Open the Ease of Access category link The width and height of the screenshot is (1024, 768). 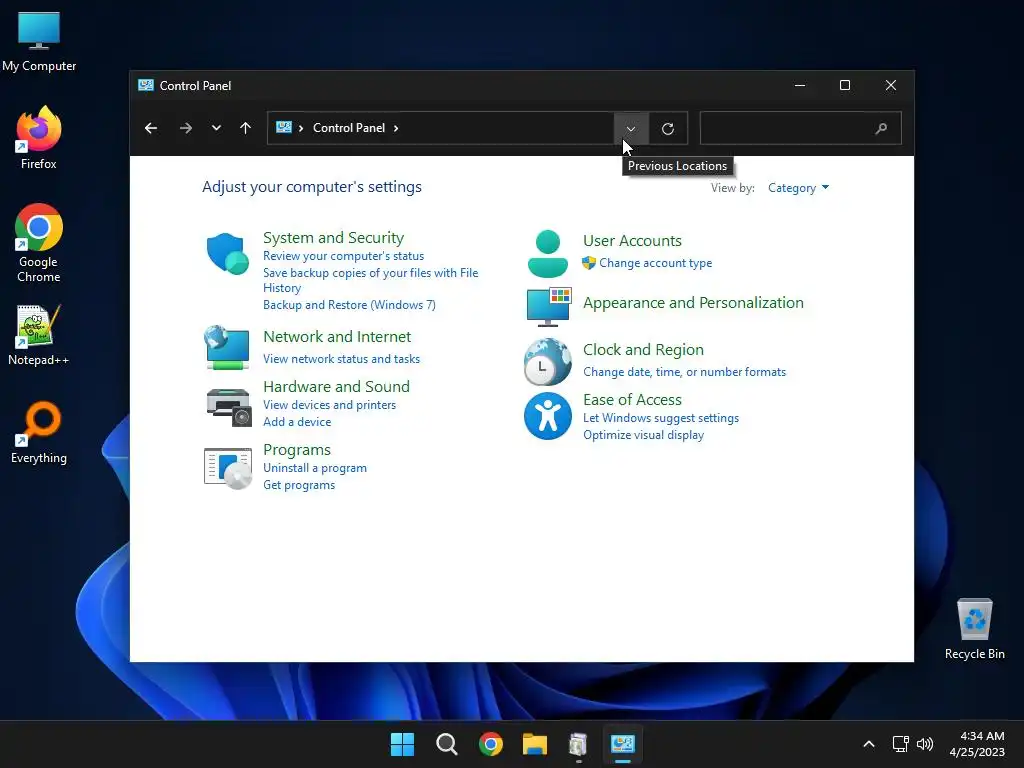coord(632,400)
